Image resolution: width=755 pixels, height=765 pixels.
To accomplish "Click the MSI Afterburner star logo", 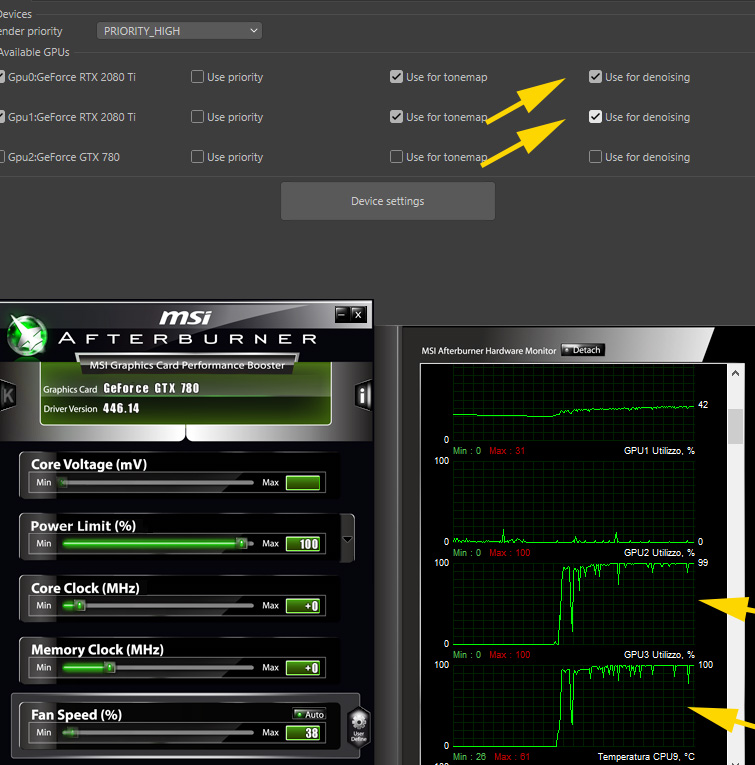I will 27,336.
